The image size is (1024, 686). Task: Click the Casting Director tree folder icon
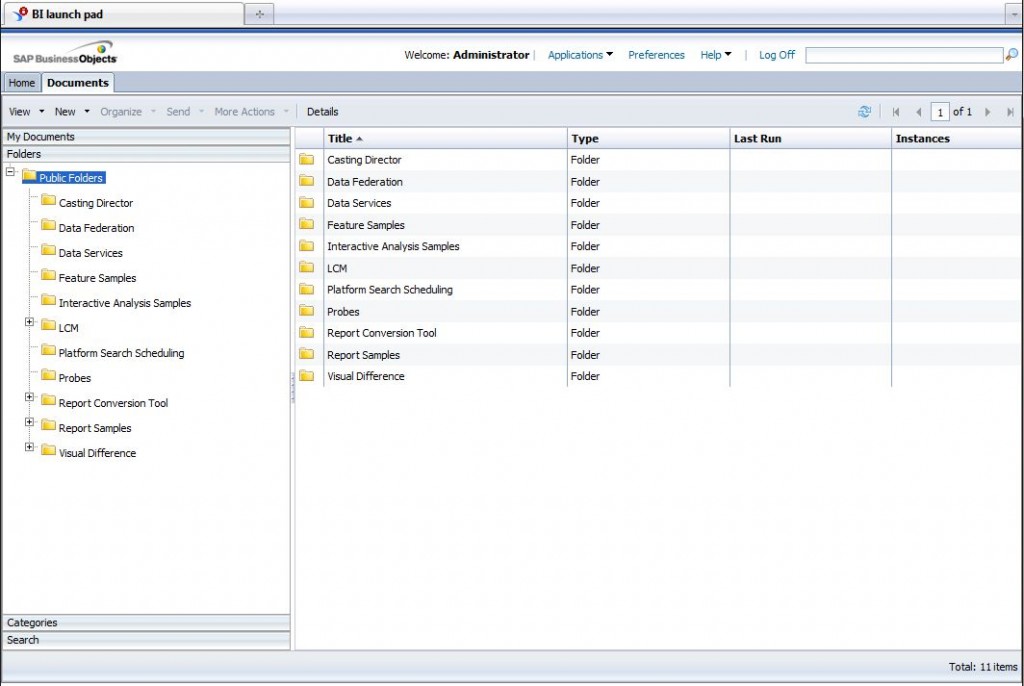pos(48,201)
